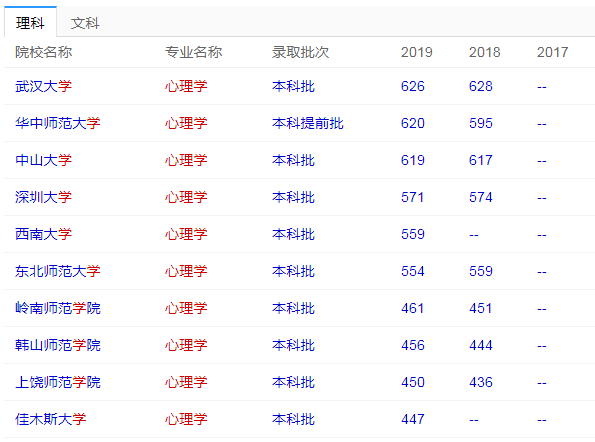Click 本科批 in the 中山大学 row
Viewport: 595px width, 442px height.
point(293,160)
